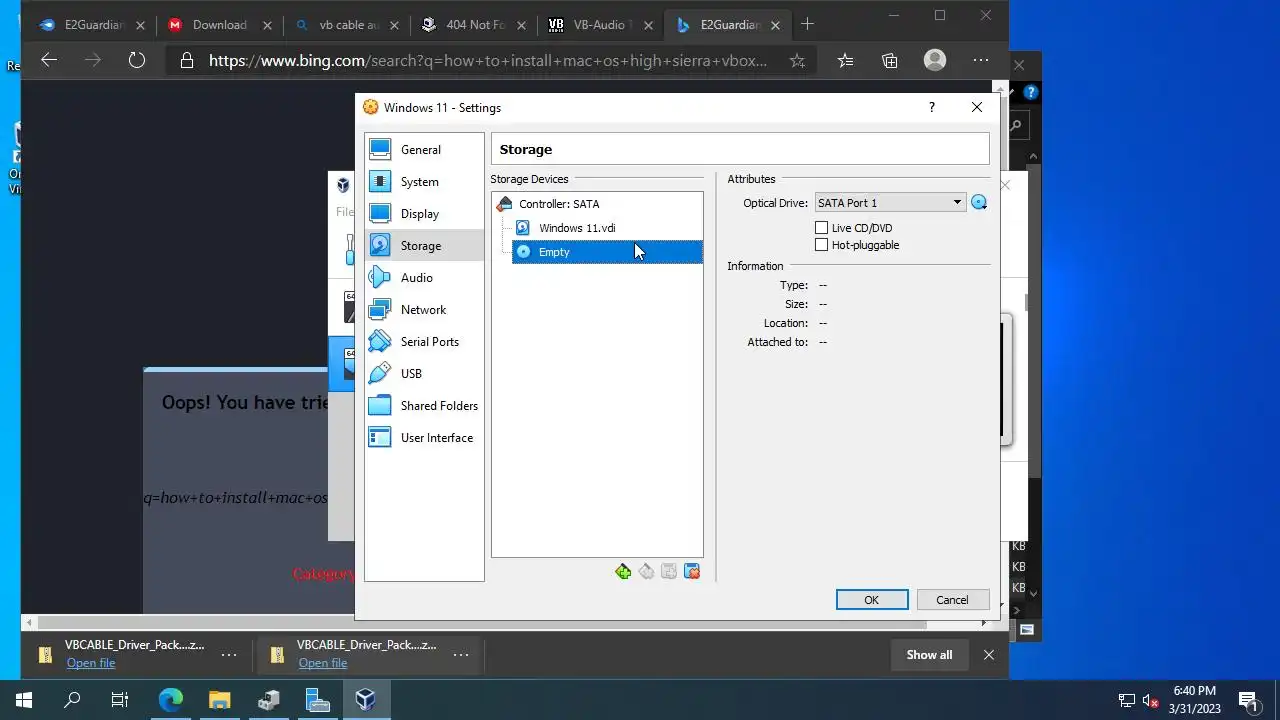Add page to favorites star
Image resolution: width=1280 pixels, height=720 pixels.
click(797, 61)
